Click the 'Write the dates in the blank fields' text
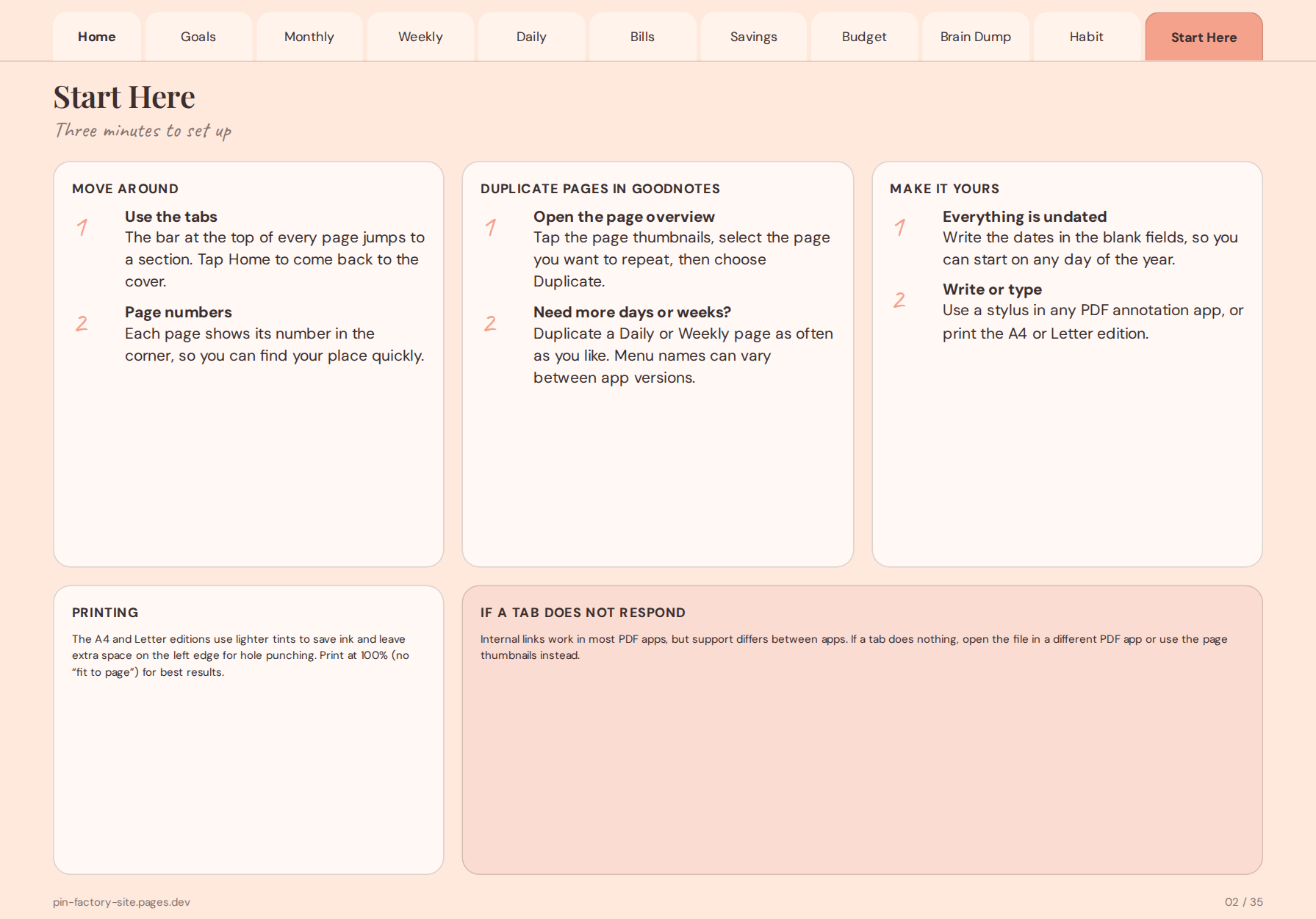The width and height of the screenshot is (1316, 919). [1090, 248]
